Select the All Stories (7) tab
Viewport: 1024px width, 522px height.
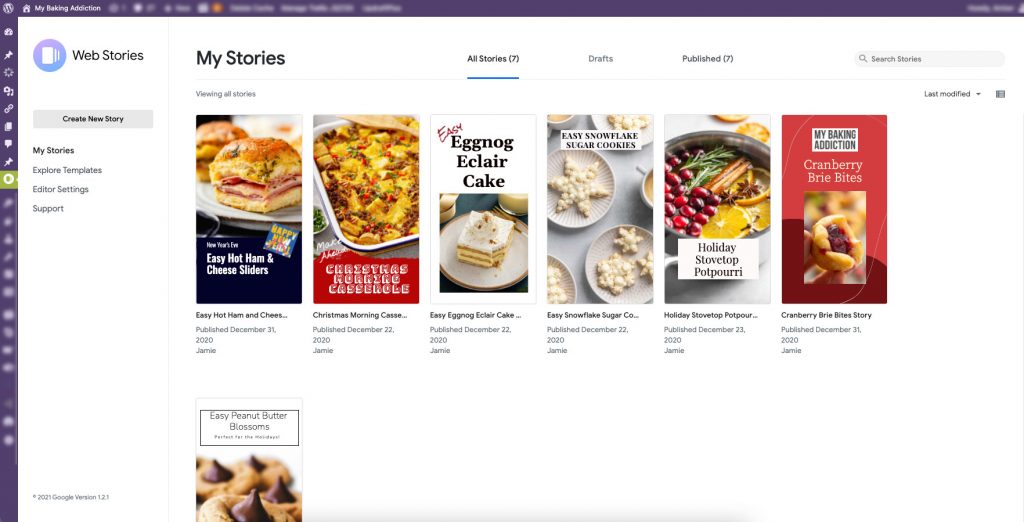tap(493, 59)
